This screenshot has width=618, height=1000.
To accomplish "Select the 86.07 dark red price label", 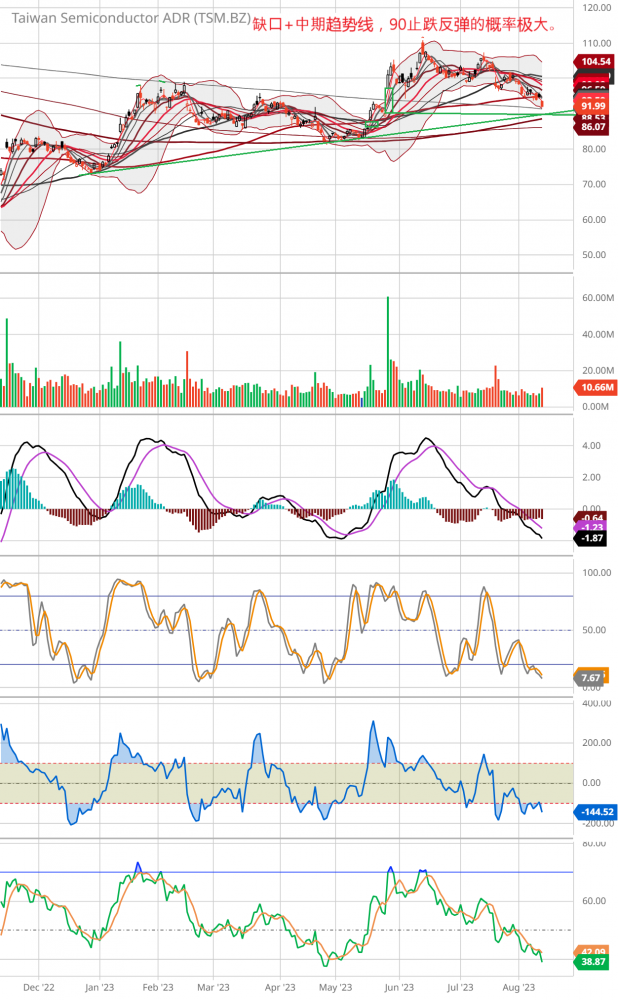I will click(594, 128).
